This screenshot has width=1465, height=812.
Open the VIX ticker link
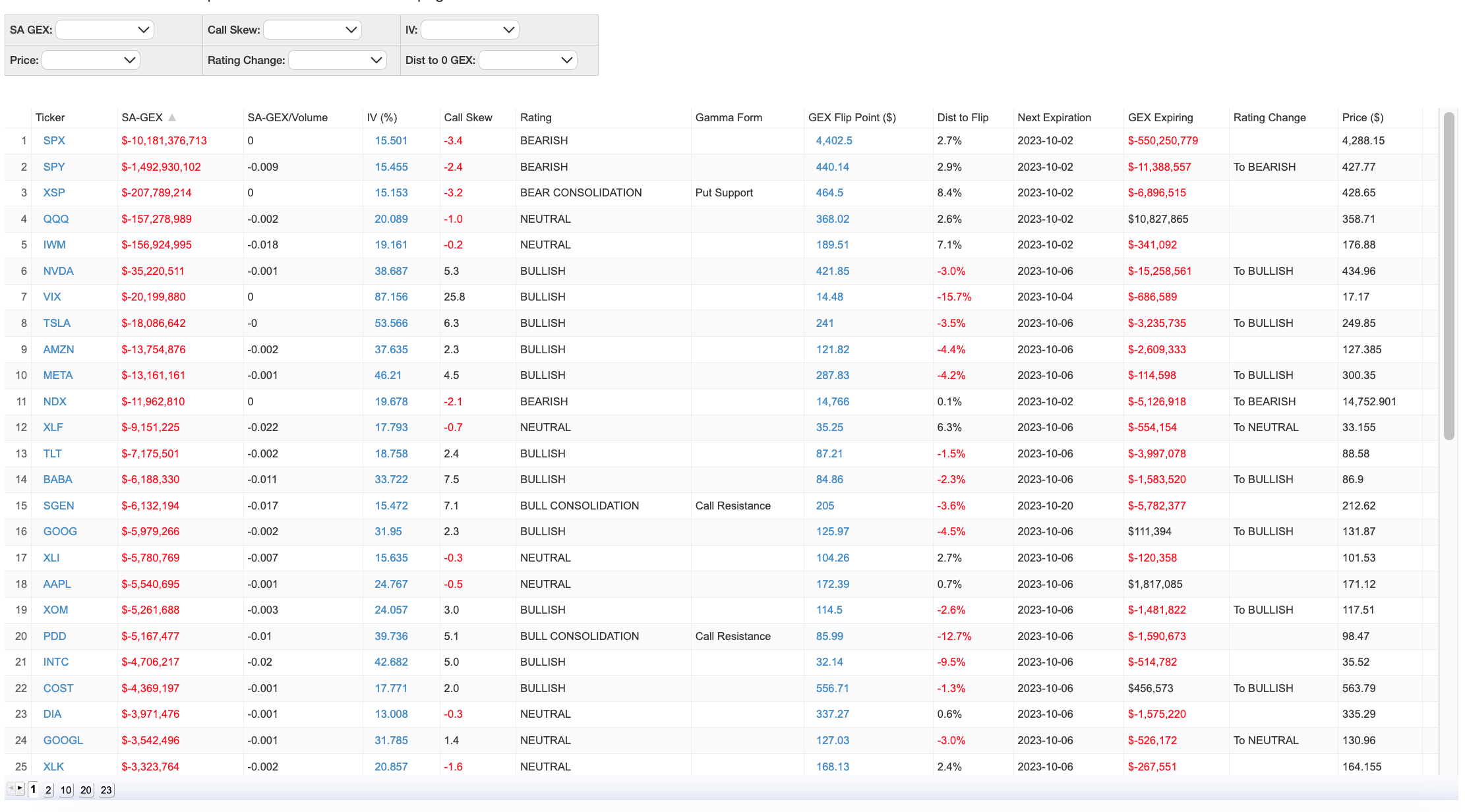52,297
